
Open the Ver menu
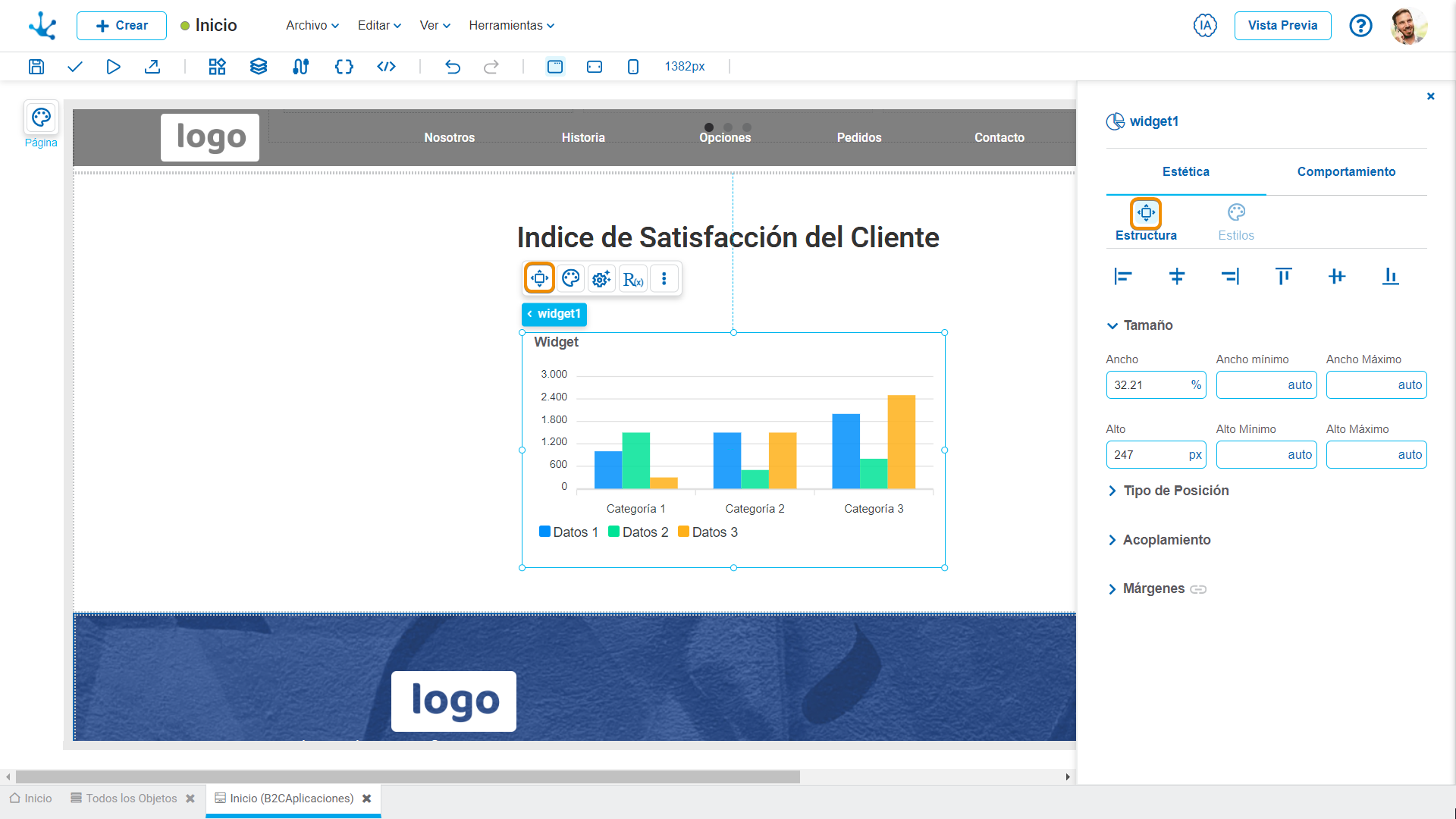pos(435,26)
